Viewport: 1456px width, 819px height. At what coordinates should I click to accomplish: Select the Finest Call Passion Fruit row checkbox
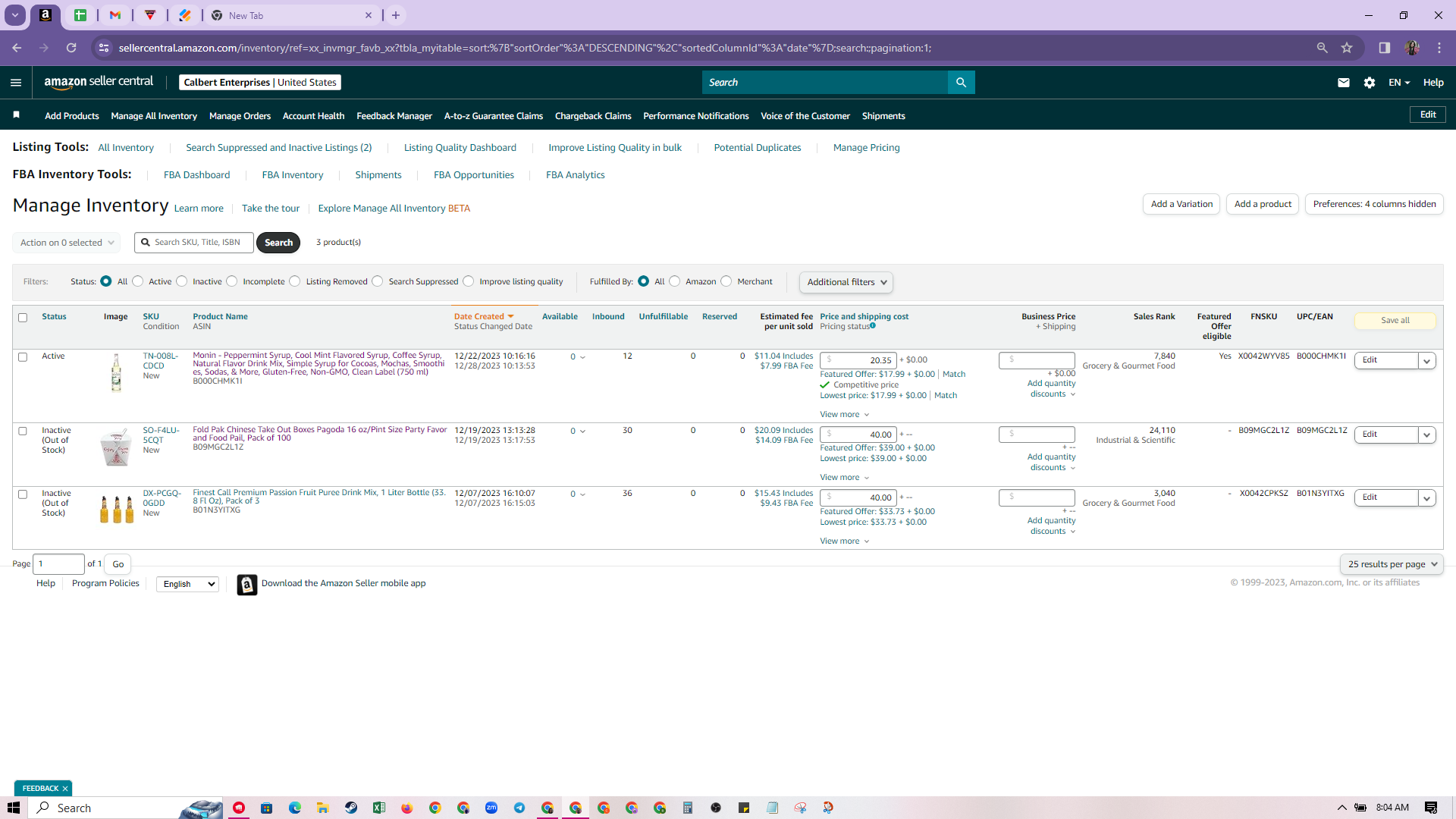[23, 494]
